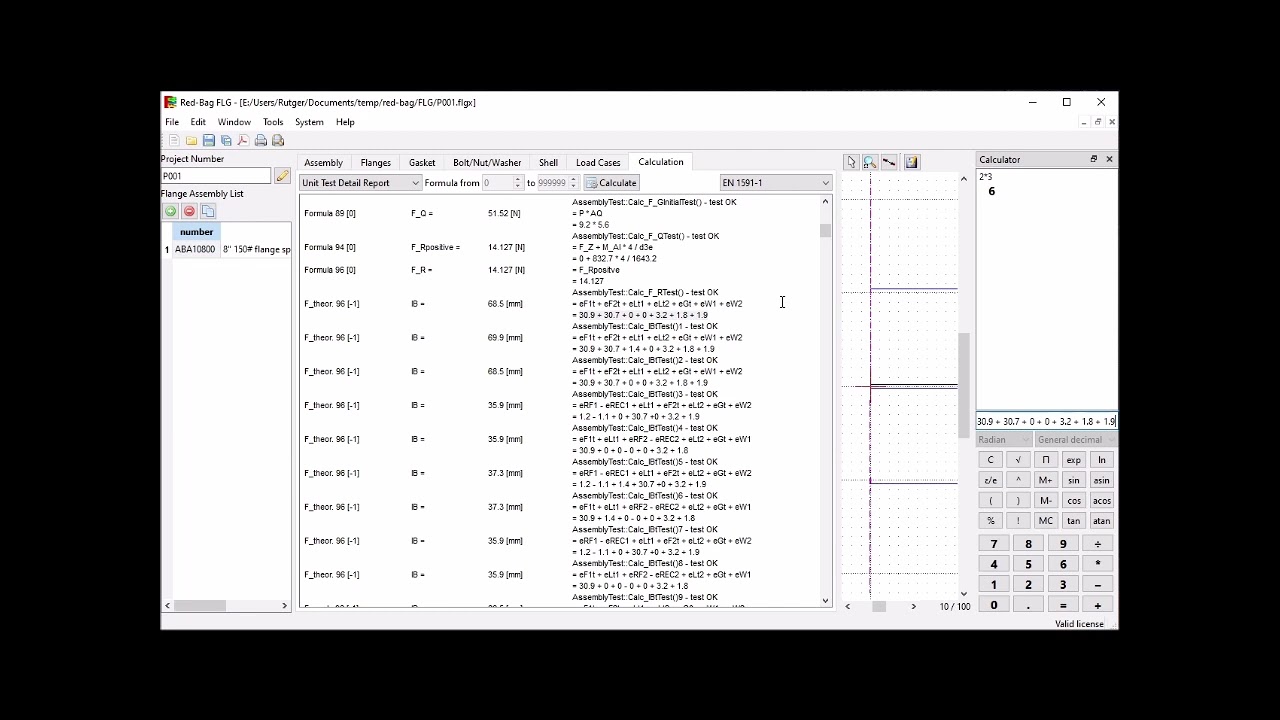Click the save drawing icon in the drawing toolbar

pos(912,162)
